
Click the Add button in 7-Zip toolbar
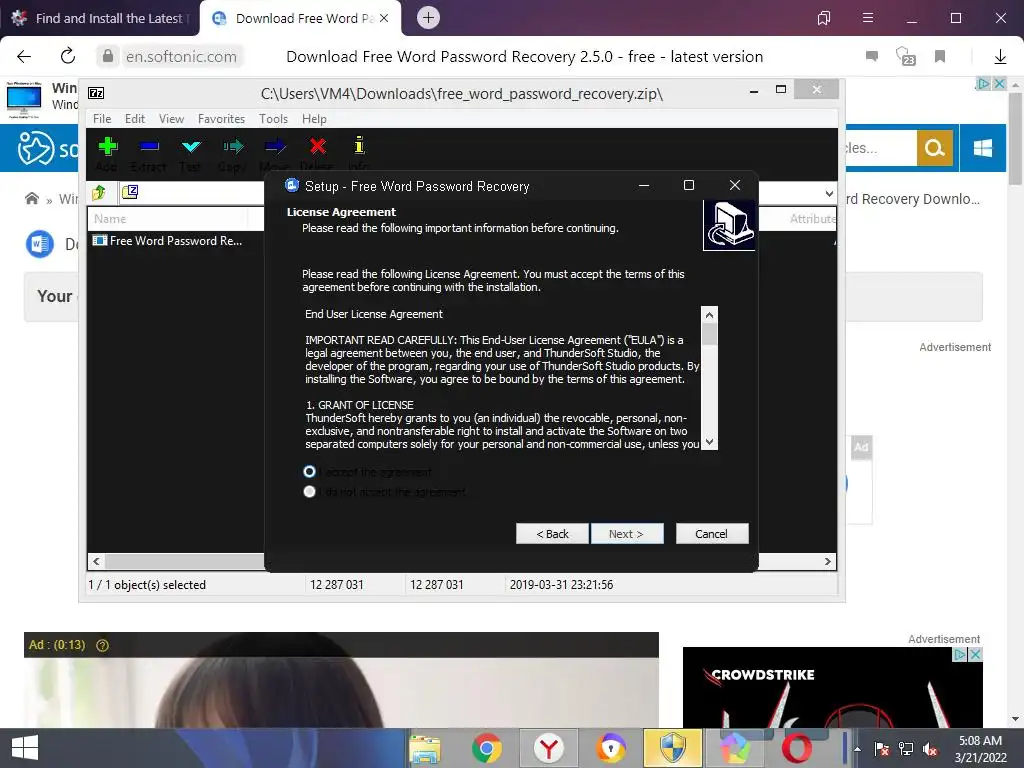point(108,153)
